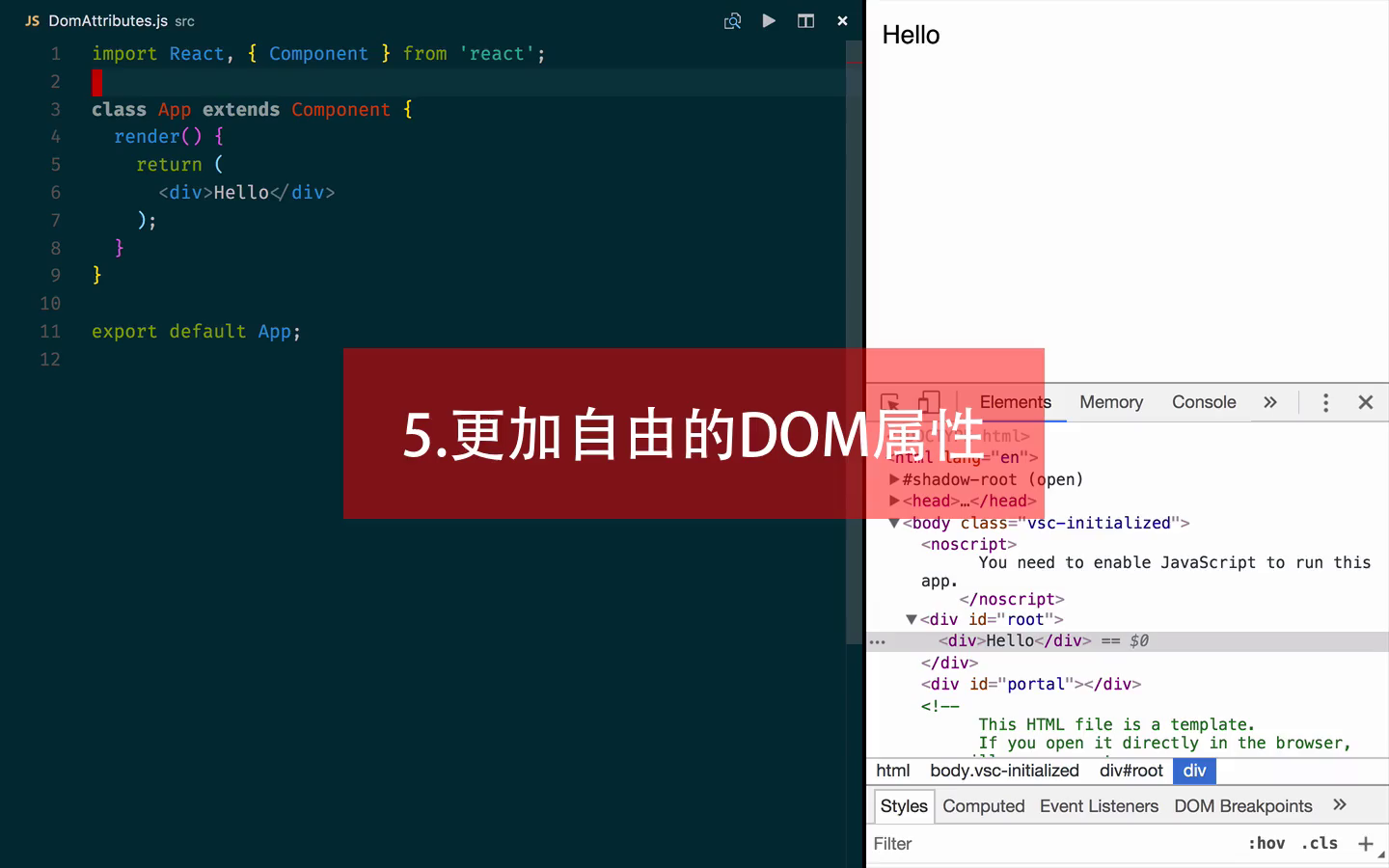The image size is (1389, 868).
Task: Open the actions ellipsis on the selected element row
Action: click(877, 641)
